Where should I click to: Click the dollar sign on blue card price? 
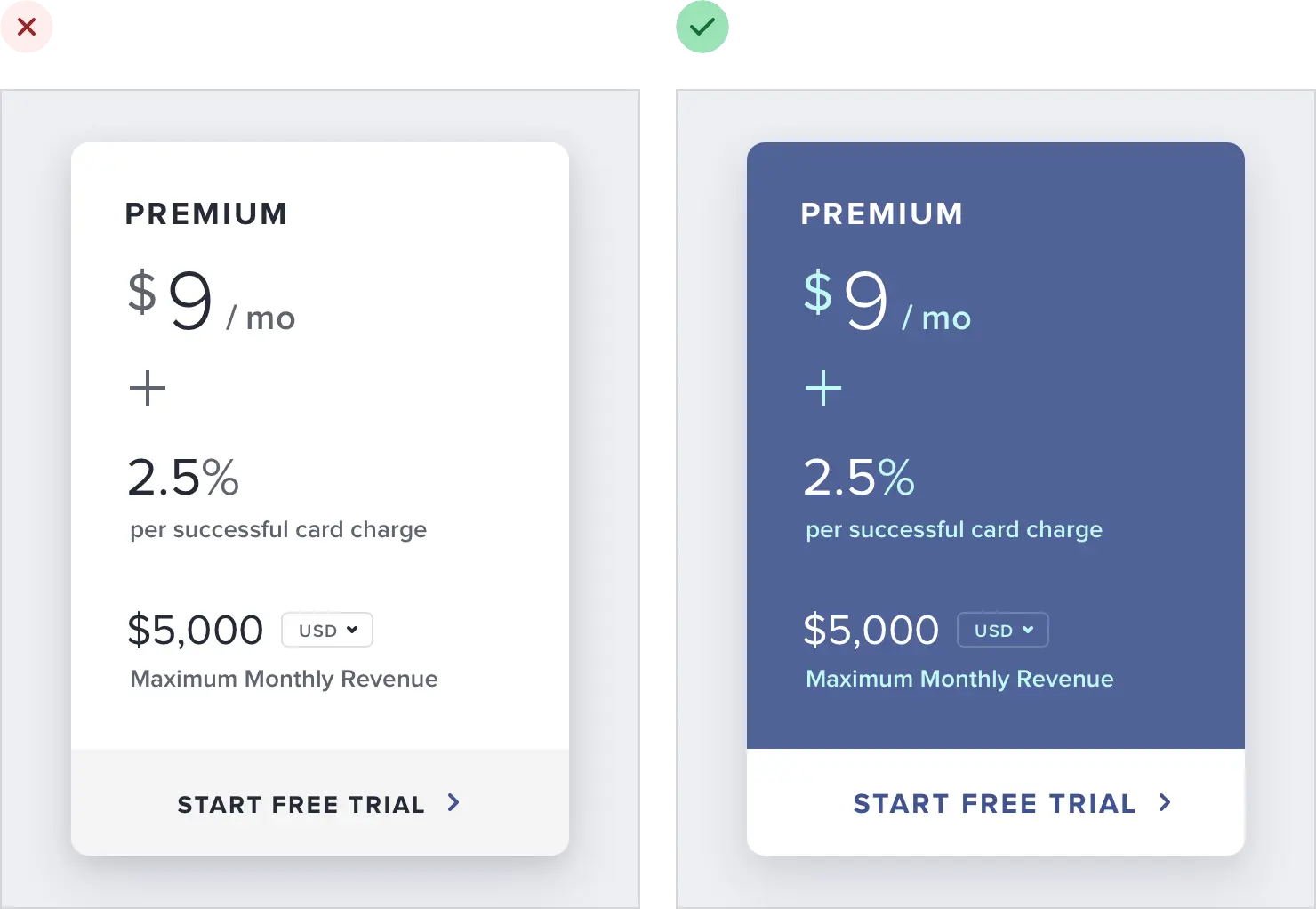click(818, 292)
